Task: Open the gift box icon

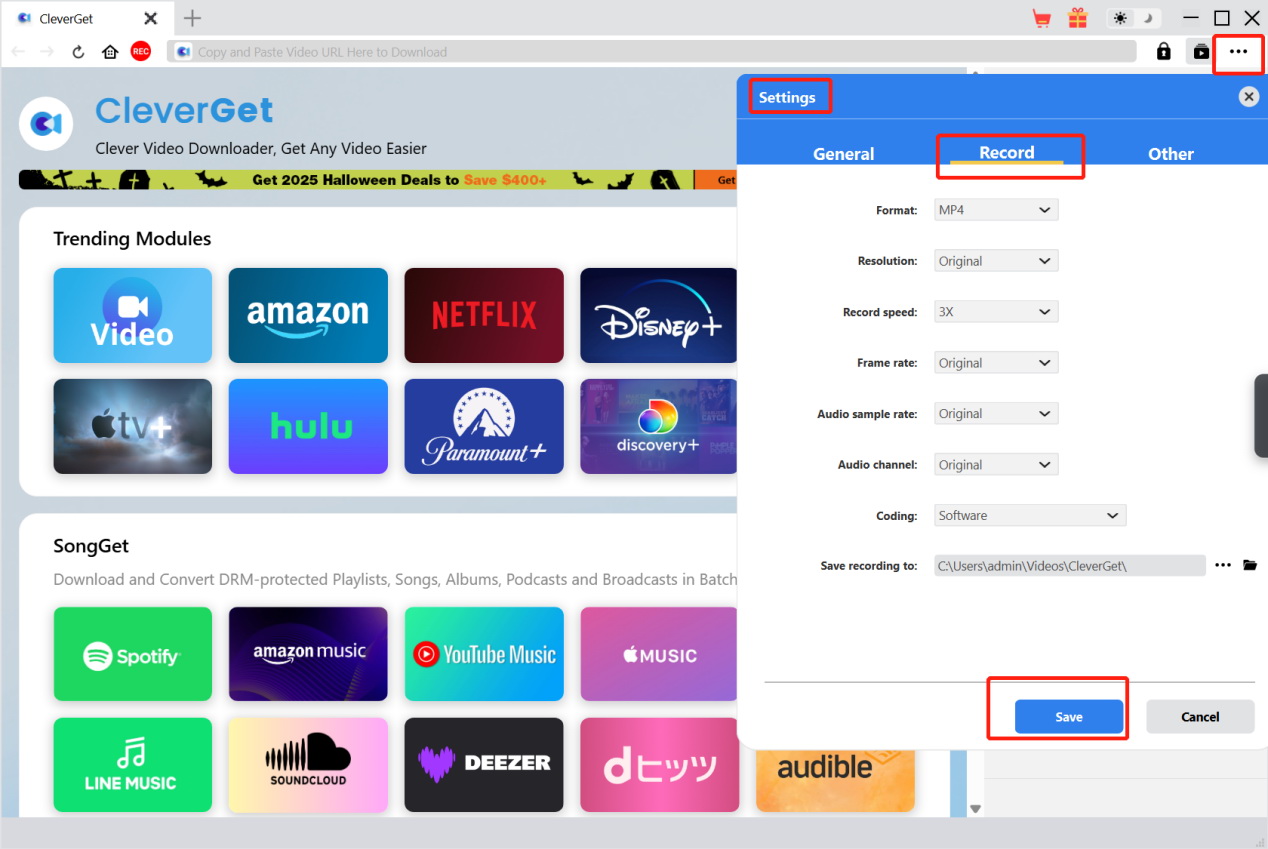Action: pyautogui.click(x=1077, y=18)
